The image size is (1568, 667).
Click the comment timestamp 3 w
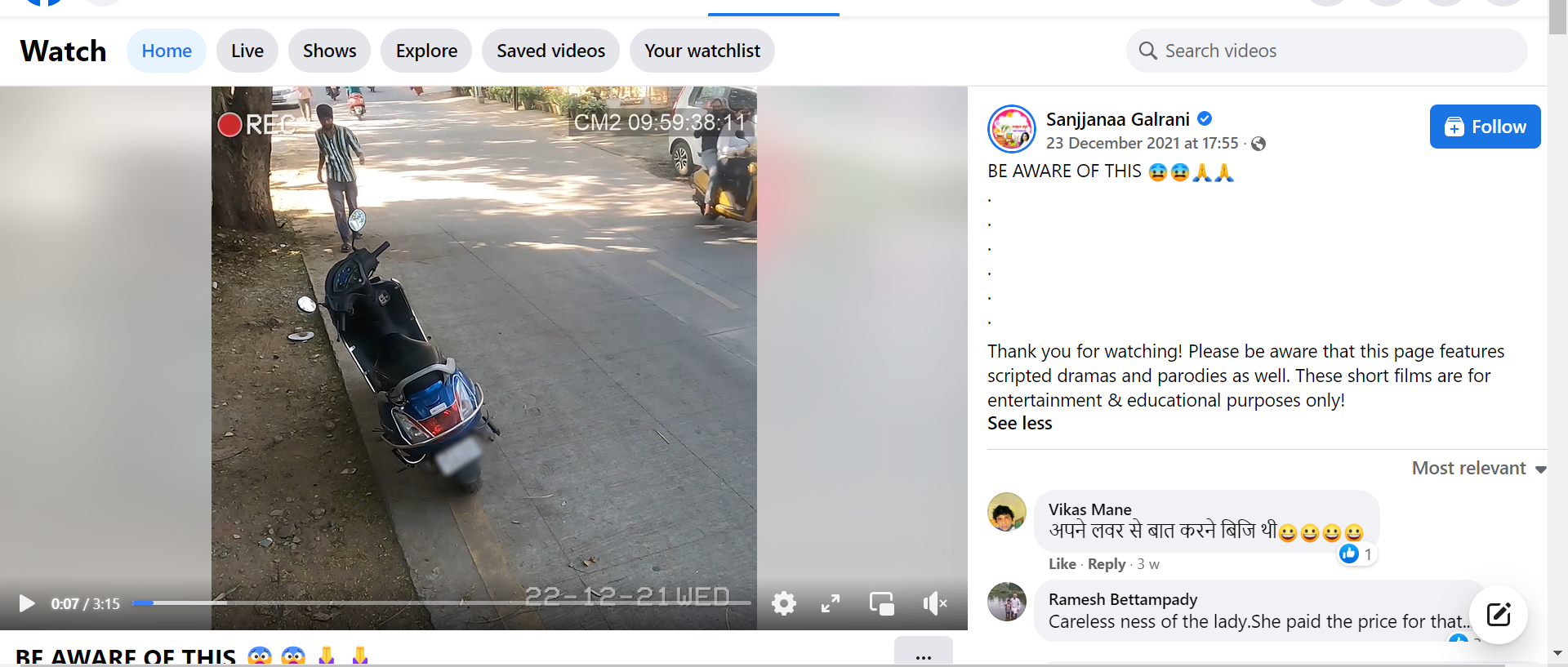(1148, 564)
